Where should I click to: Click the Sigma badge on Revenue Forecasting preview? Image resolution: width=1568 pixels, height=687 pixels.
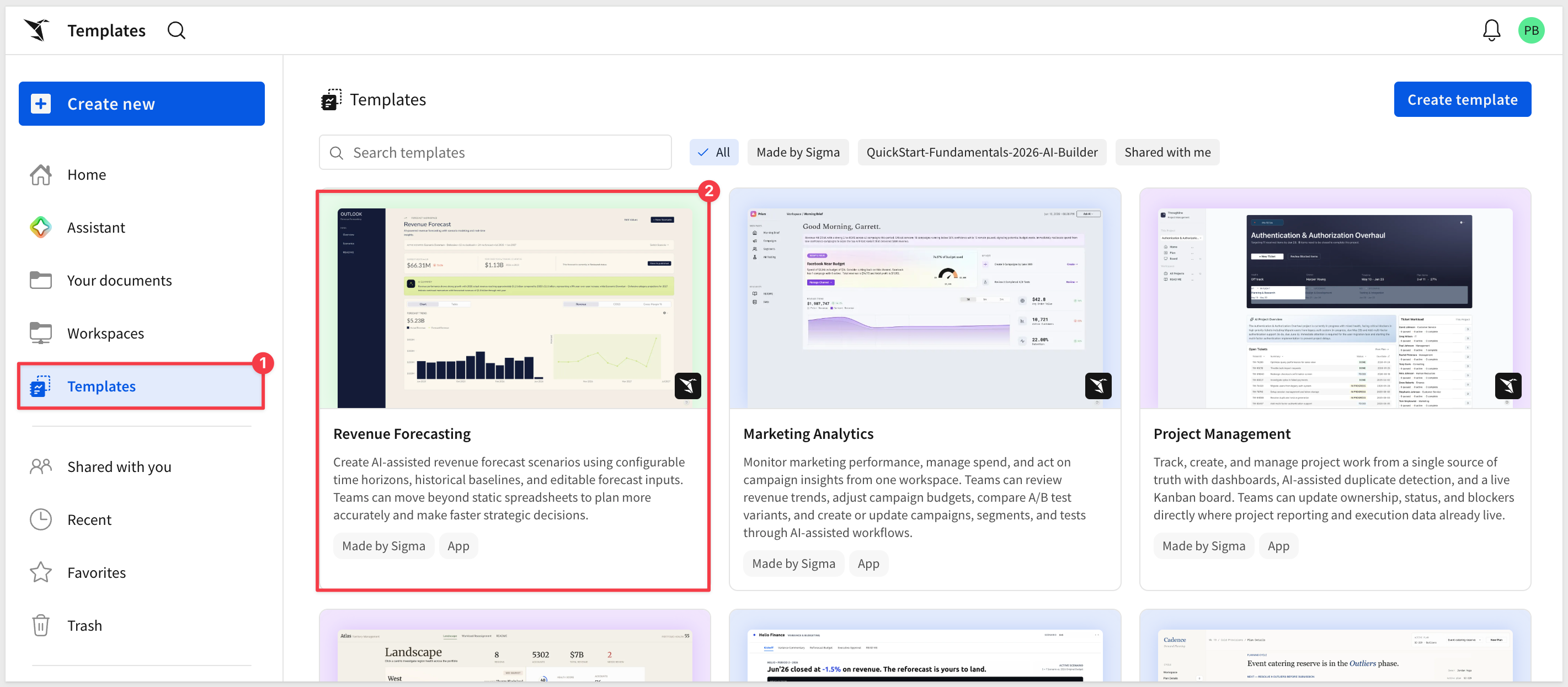pos(687,386)
